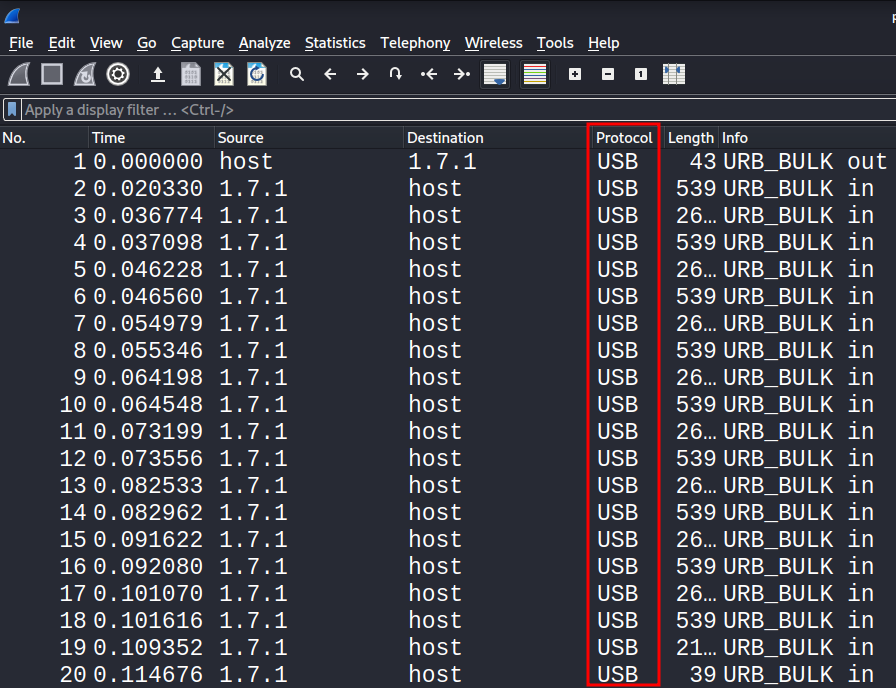The width and height of the screenshot is (896, 688).
Task: Sort packets by the Protocol column header
Action: pos(623,138)
